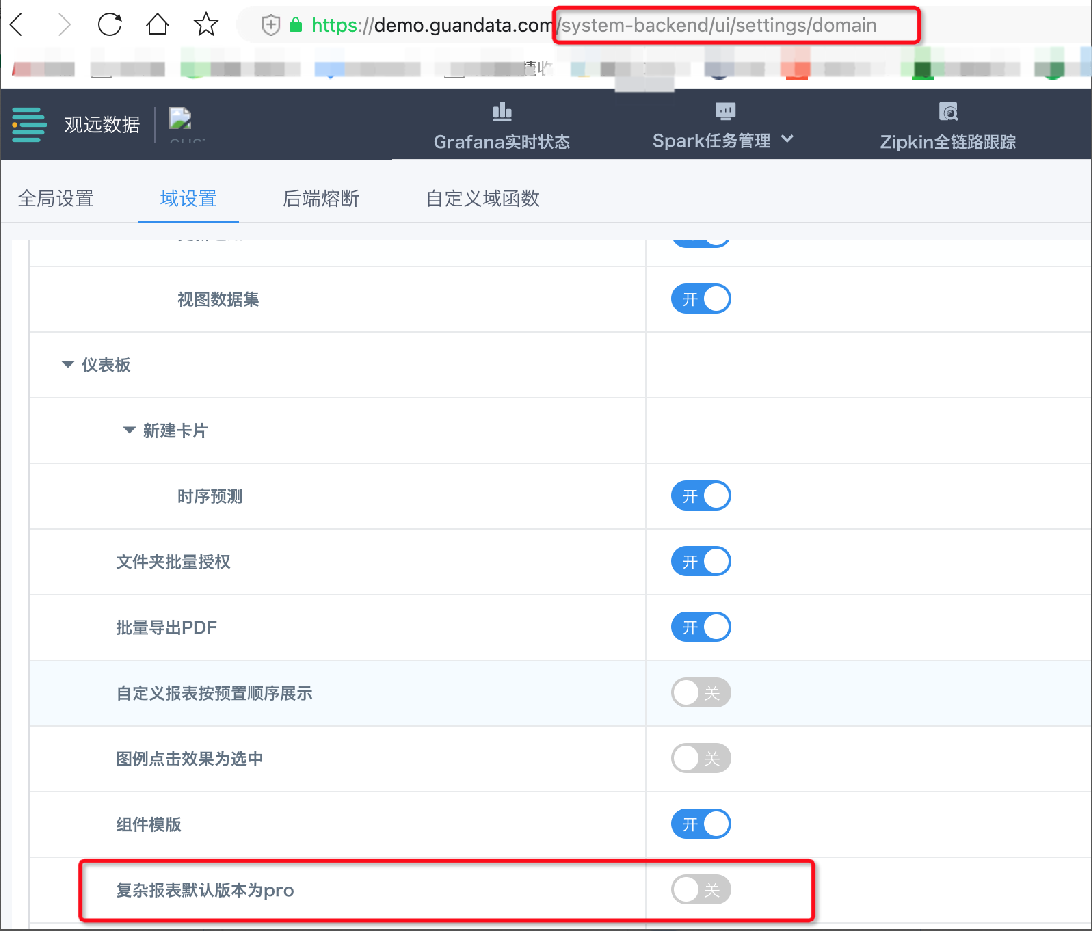Click the Zipkin全链路跟踪 search icon
The width and height of the screenshot is (1092, 931).
[948, 112]
